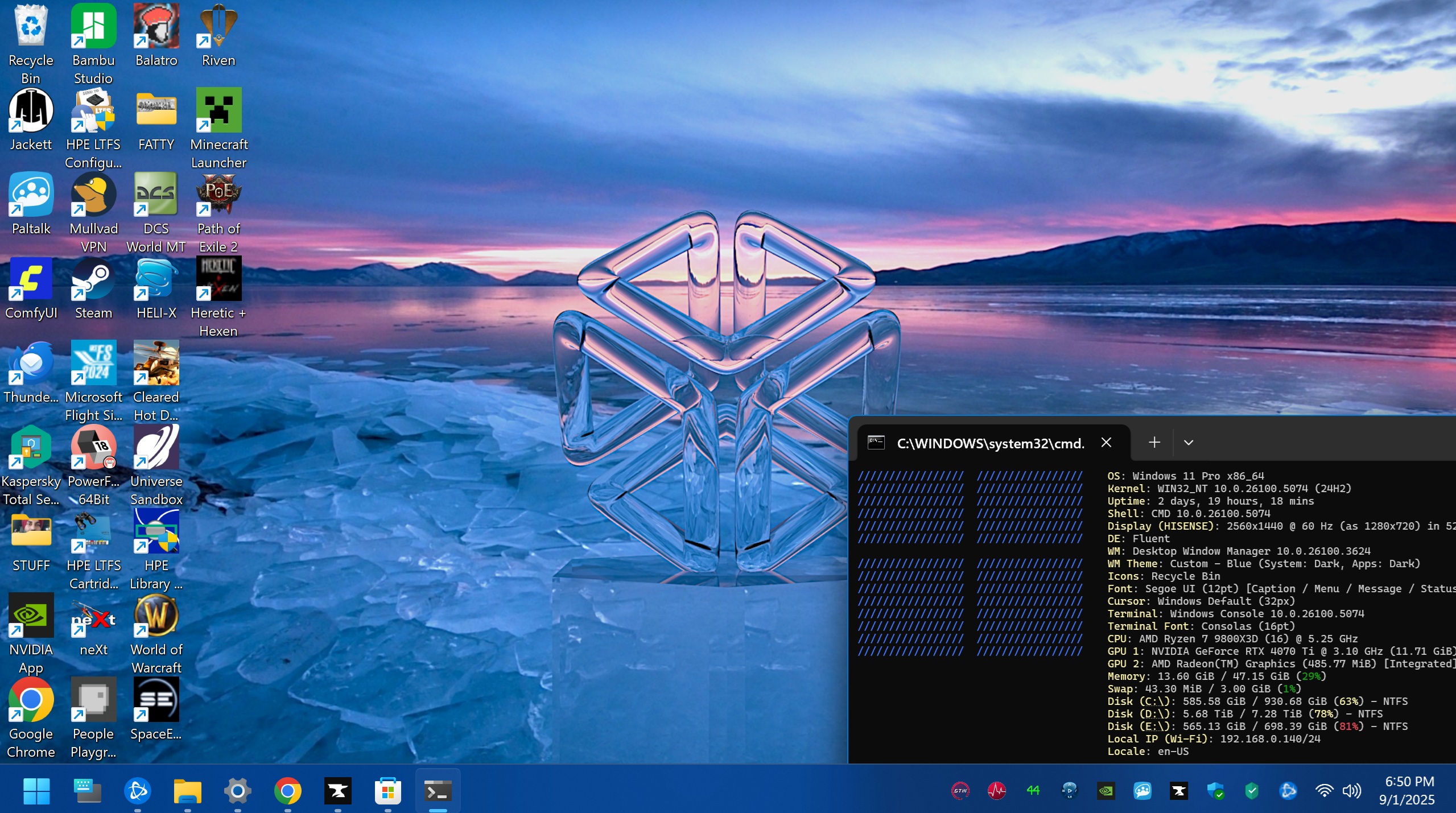The image size is (1456, 813).
Task: Click the Path of Exile 2 icon
Action: tap(218, 195)
